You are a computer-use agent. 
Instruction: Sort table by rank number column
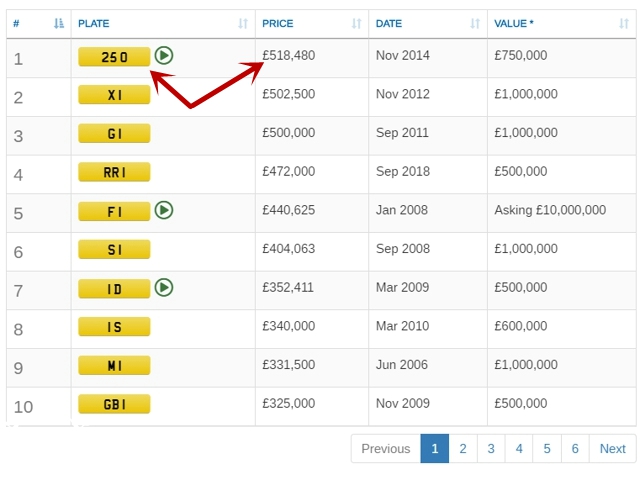[57, 23]
